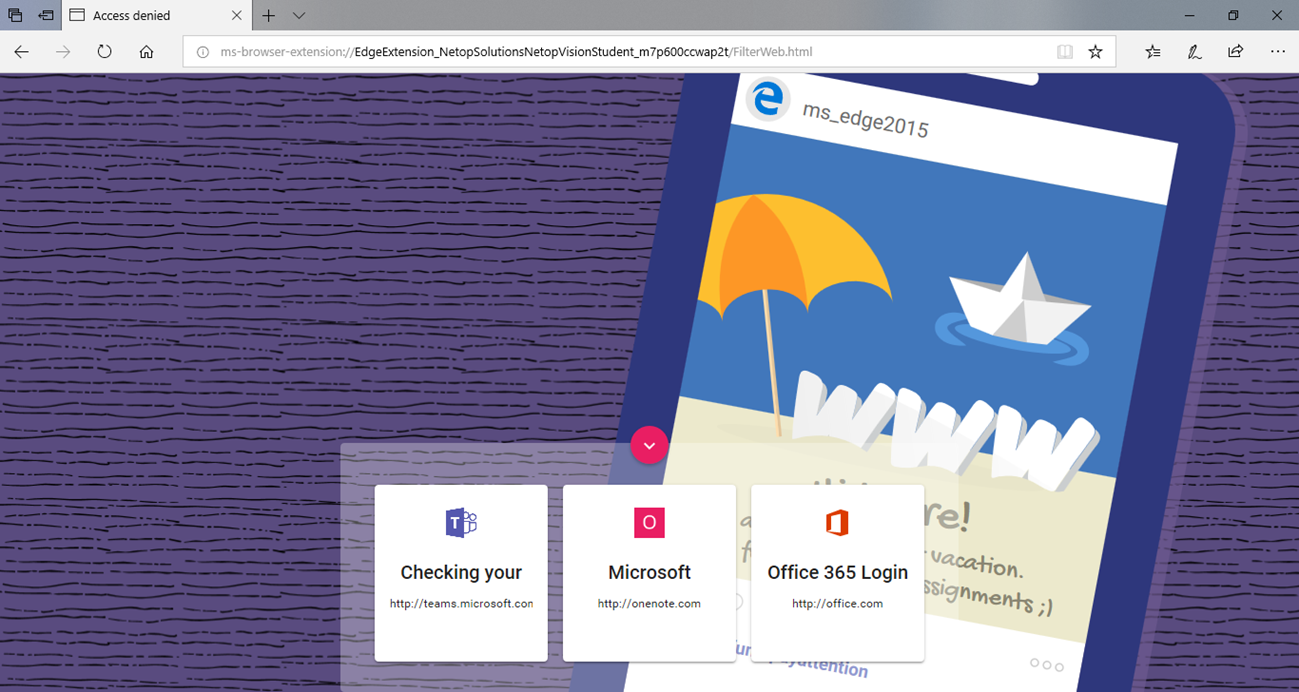View site information icon in address bar
1299x692 pixels.
click(x=202, y=52)
